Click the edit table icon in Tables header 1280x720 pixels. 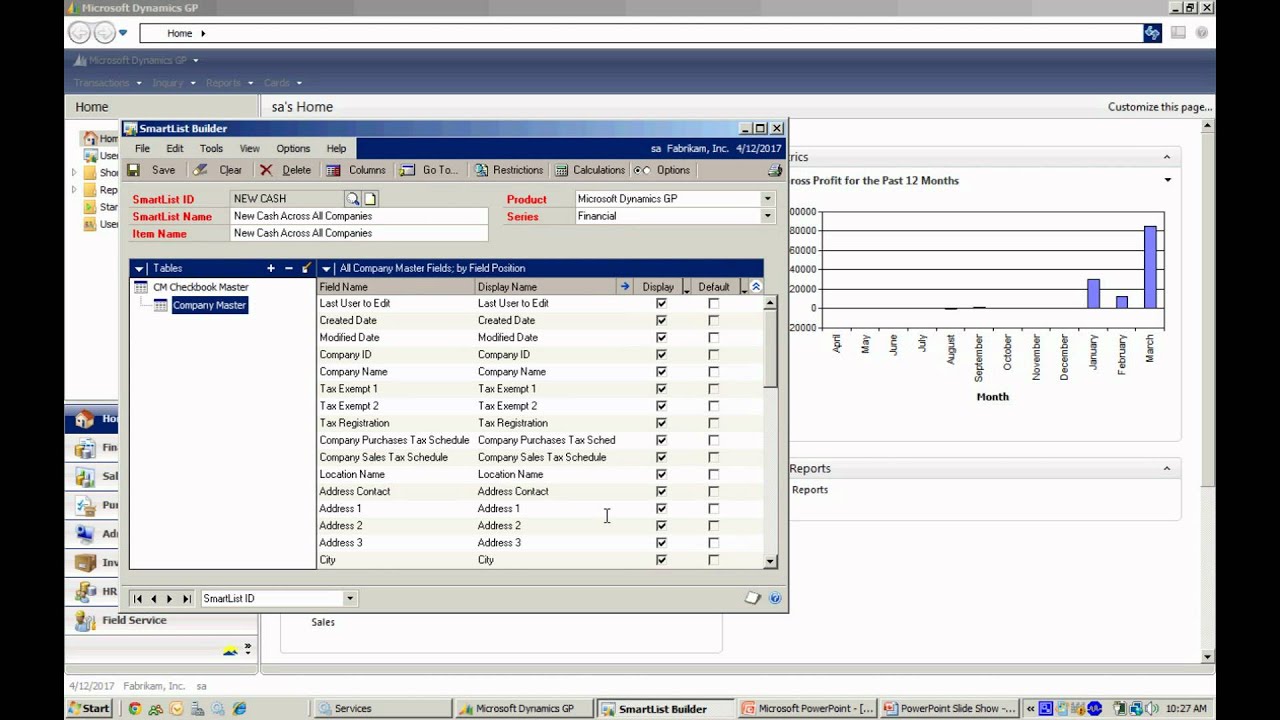tap(307, 268)
